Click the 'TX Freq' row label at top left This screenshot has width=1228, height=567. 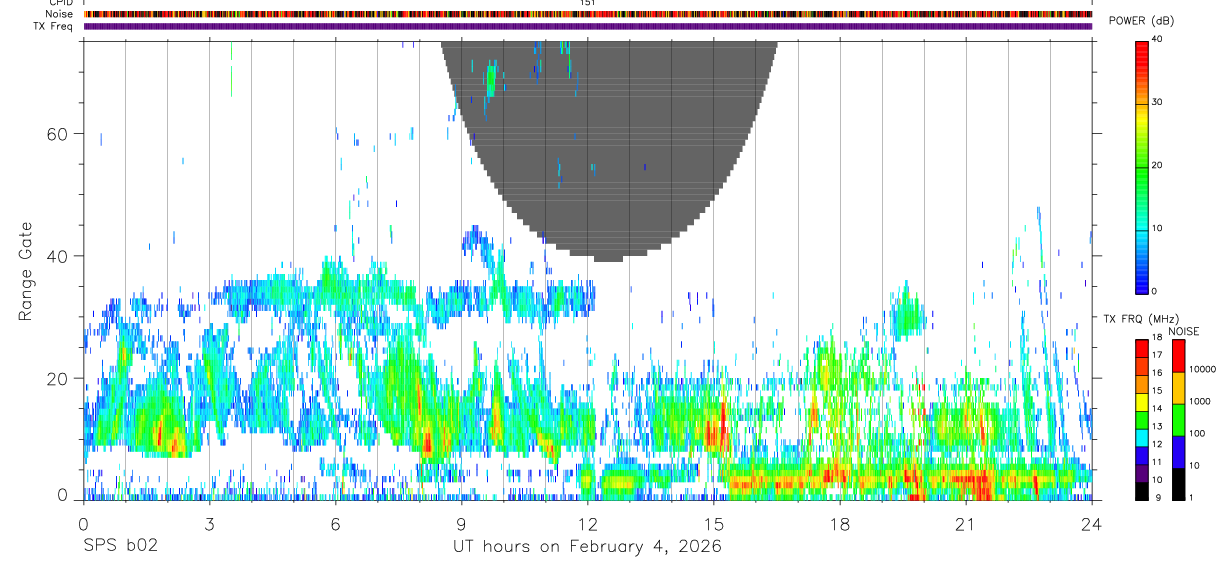53,26
